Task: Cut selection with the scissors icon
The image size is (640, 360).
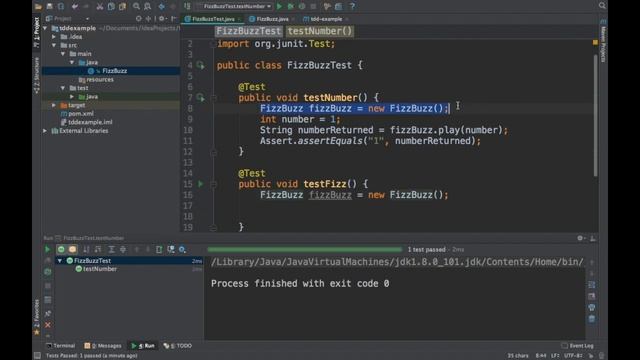Action: click(100, 6)
